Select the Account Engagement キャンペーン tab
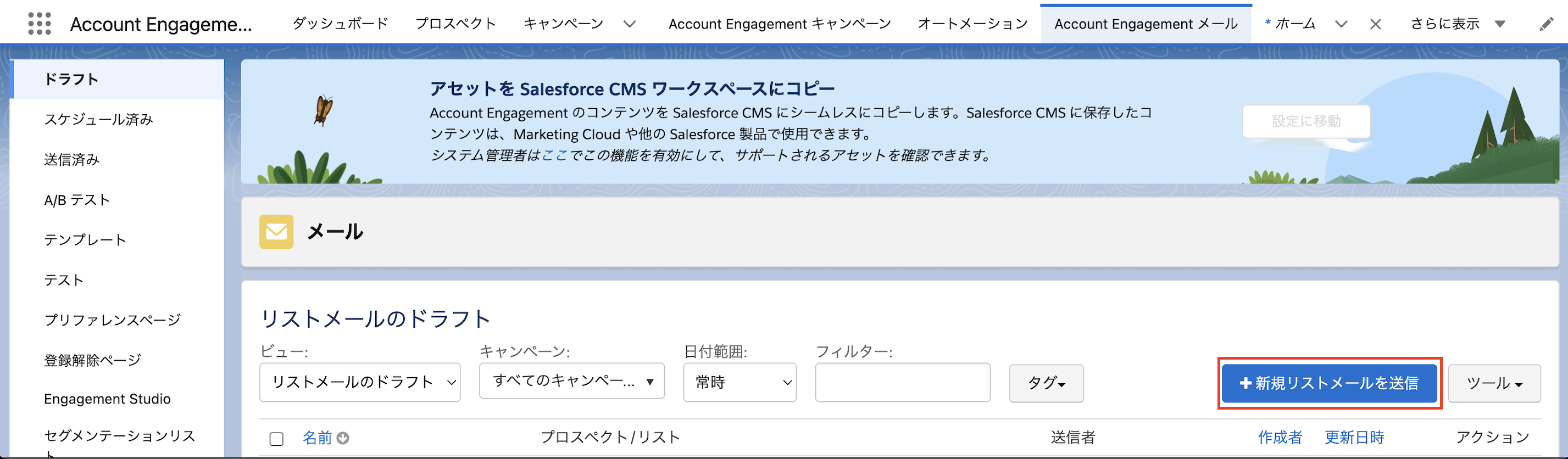 [780, 24]
